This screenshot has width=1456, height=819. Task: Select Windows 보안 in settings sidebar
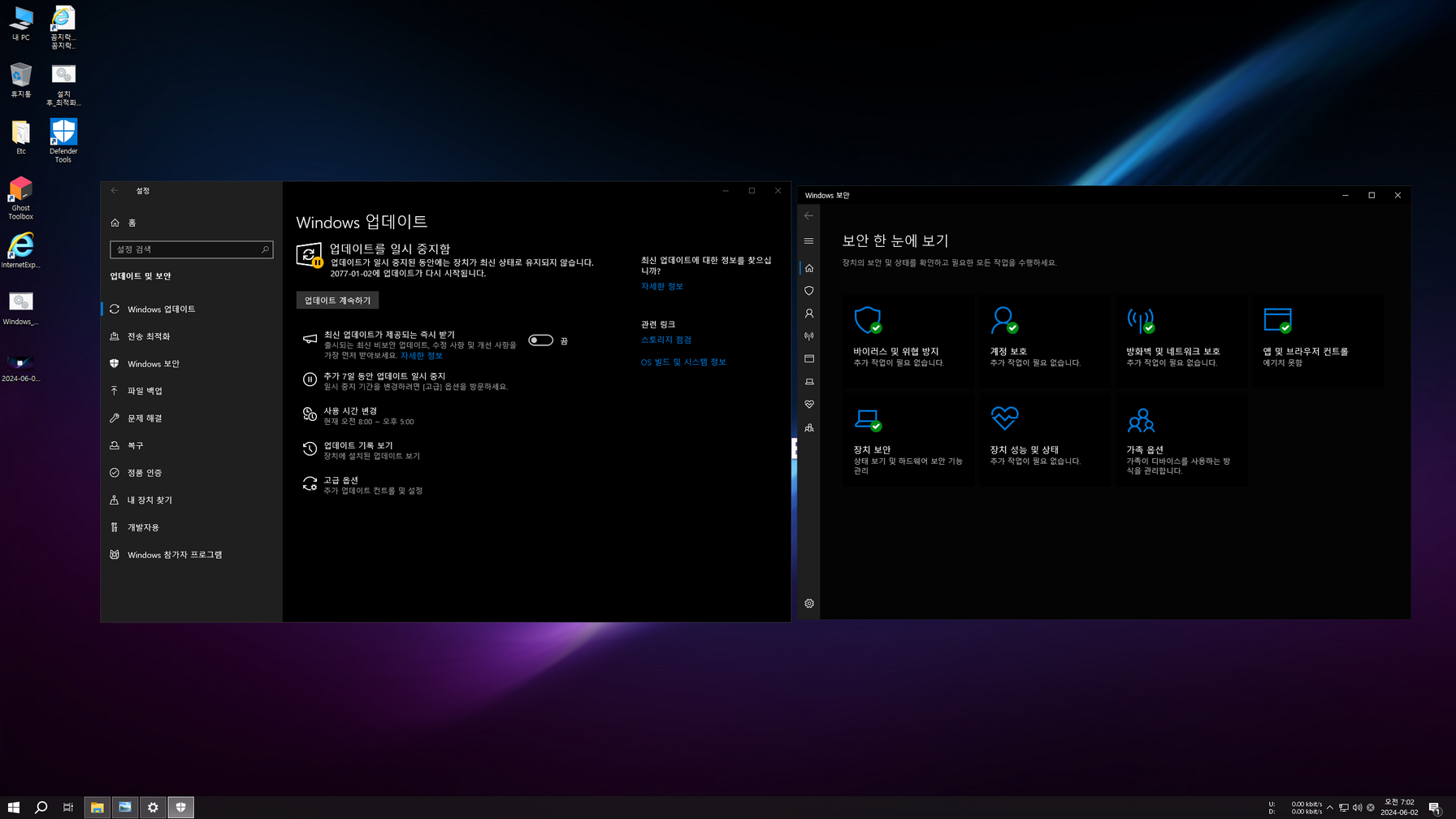click(192, 364)
